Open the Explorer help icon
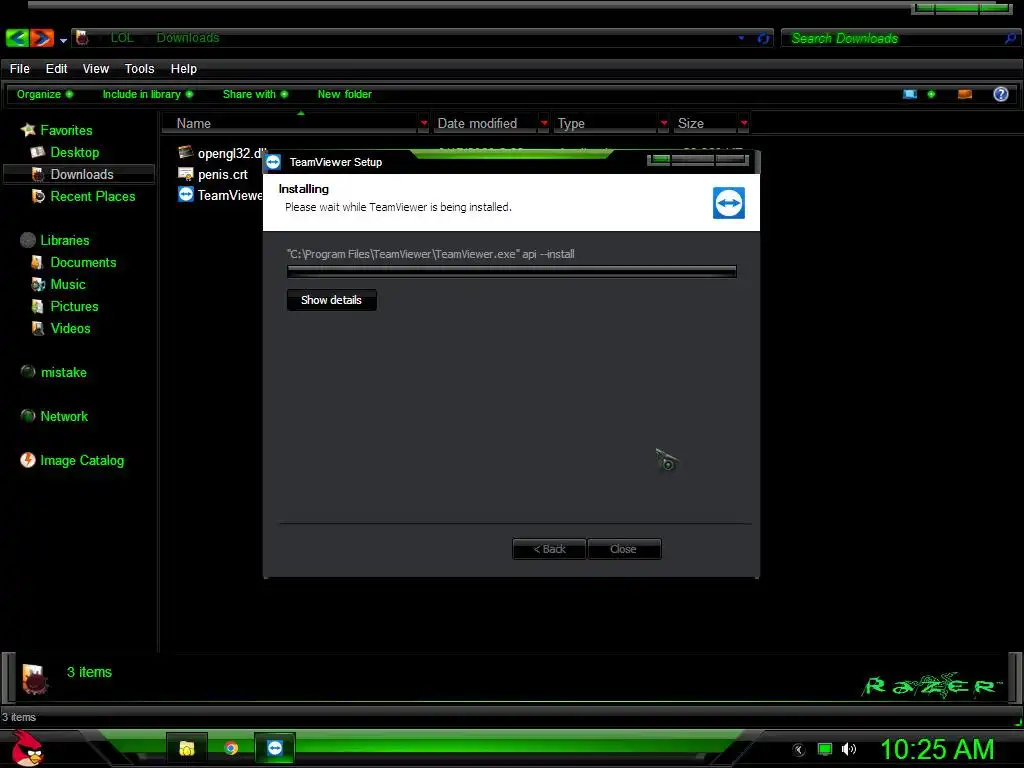Image resolution: width=1024 pixels, height=768 pixels. 1000,94
